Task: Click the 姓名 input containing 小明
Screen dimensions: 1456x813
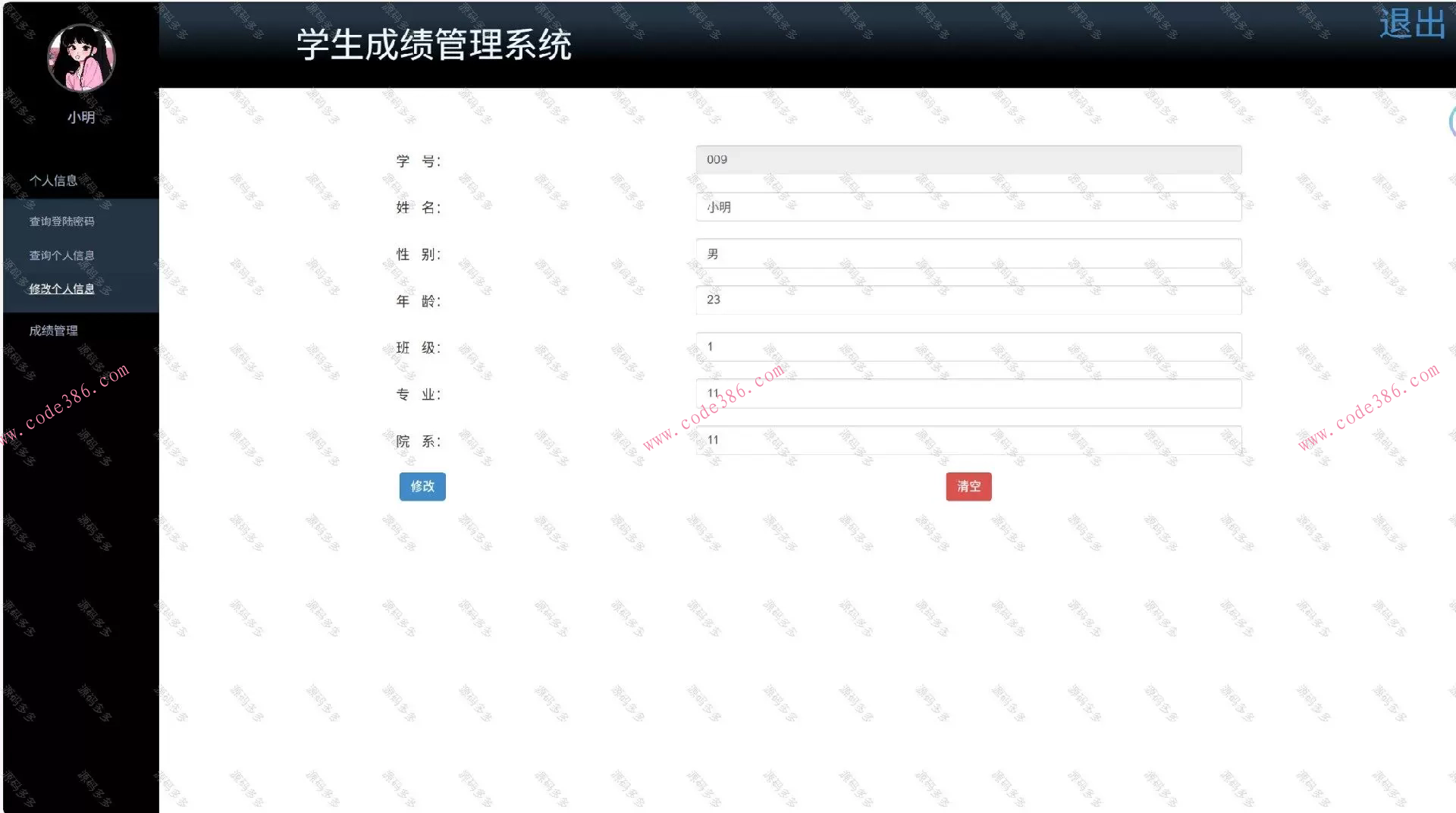Action: (968, 207)
